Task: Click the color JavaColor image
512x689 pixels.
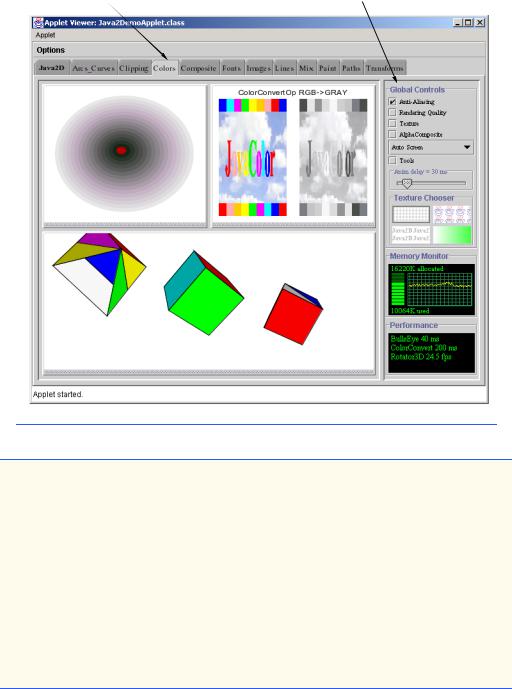Action: pos(253,157)
